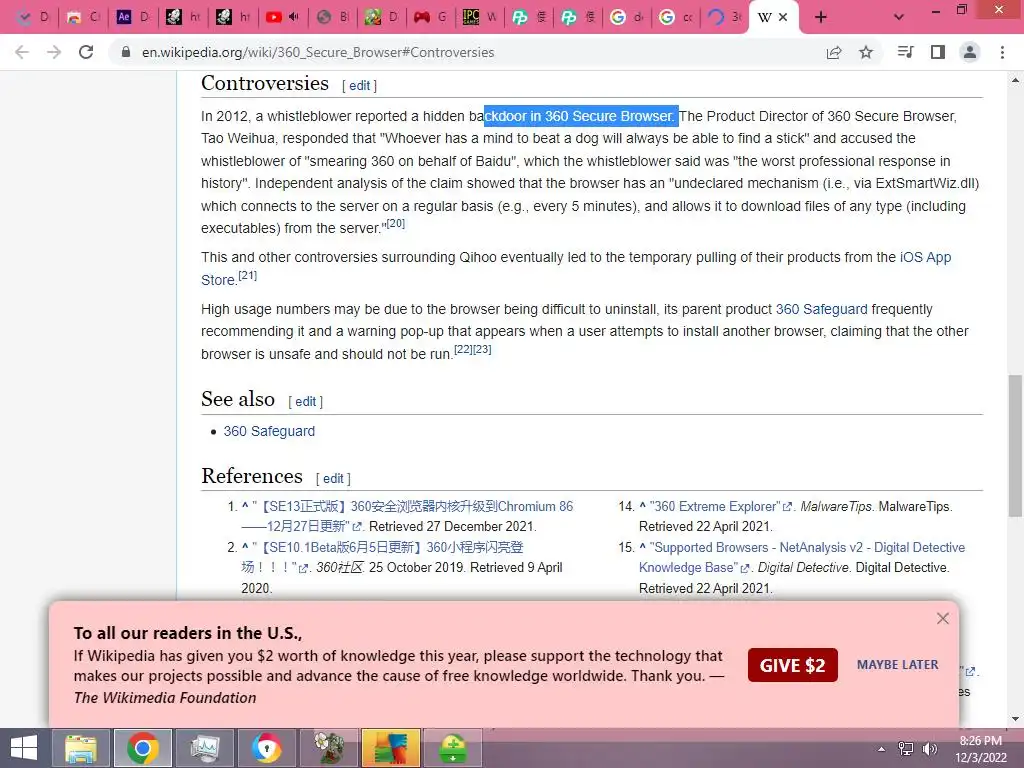Open citation [22] footnote

(x=463, y=349)
